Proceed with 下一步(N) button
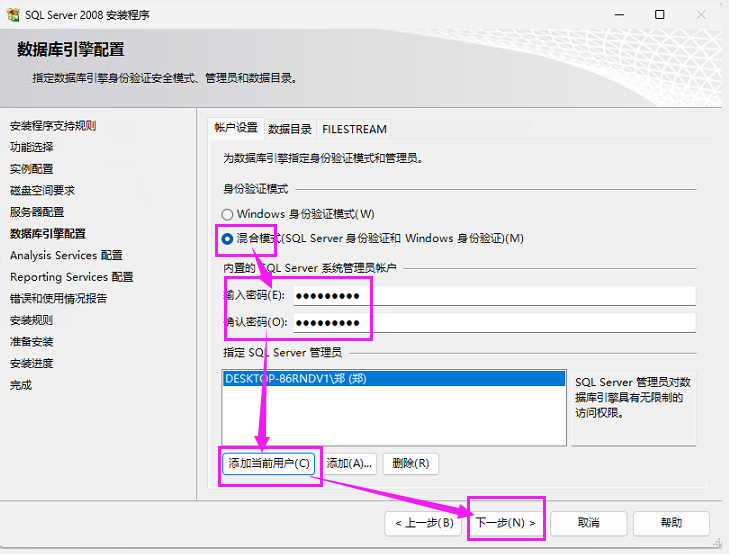The width and height of the screenshot is (729, 554). [506, 523]
